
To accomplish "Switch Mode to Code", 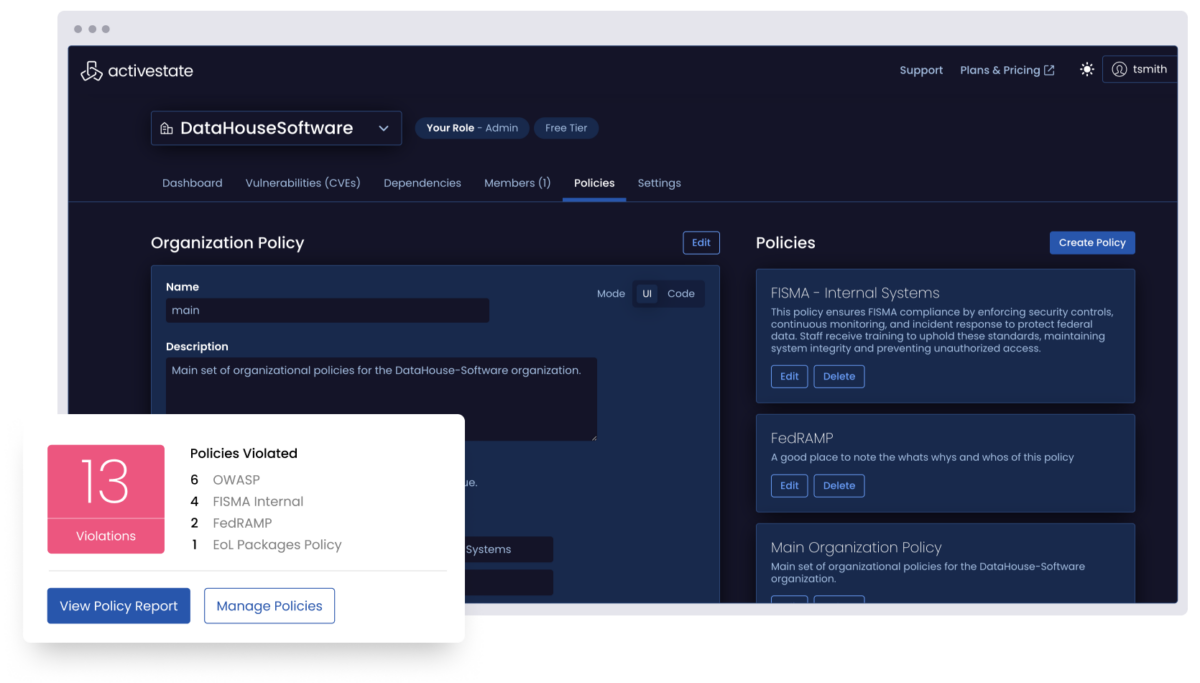I will (681, 294).
